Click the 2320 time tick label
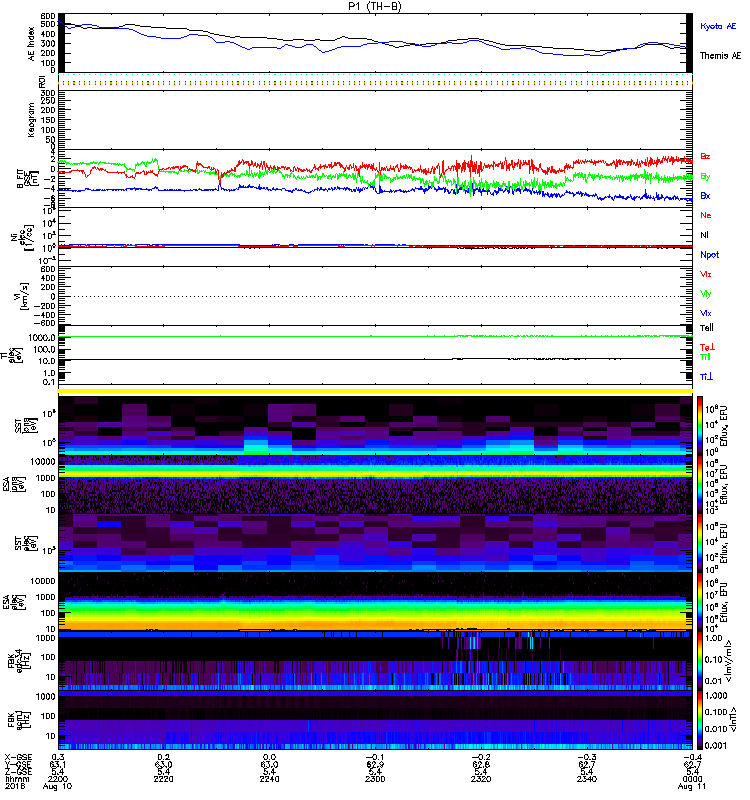Image resolution: width=750 pixels, height=800 pixels. pyautogui.click(x=481, y=779)
